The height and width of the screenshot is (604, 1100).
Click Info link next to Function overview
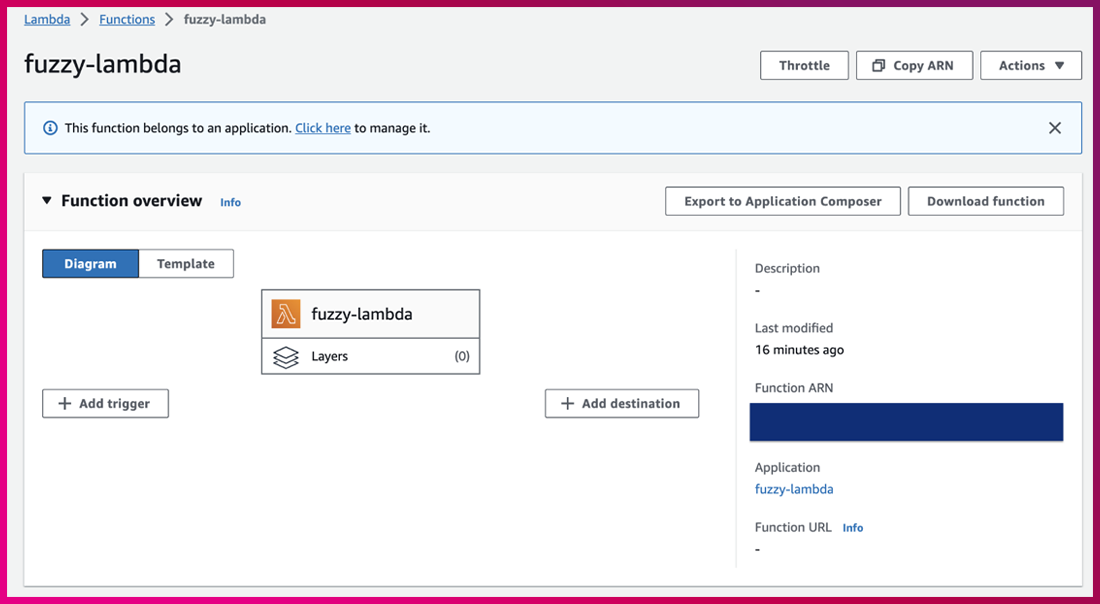pos(230,202)
